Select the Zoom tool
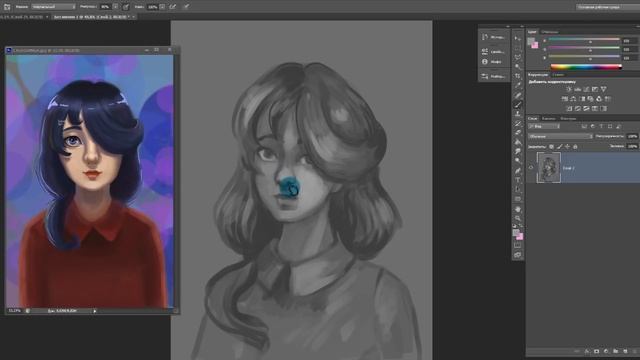Screen dimensions: 640x360 [x=518, y=218]
